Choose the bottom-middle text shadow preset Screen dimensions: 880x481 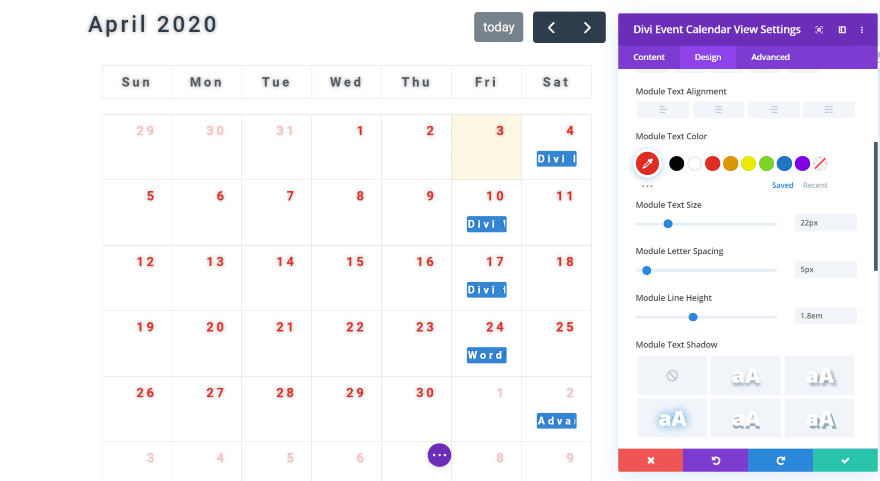(745, 418)
